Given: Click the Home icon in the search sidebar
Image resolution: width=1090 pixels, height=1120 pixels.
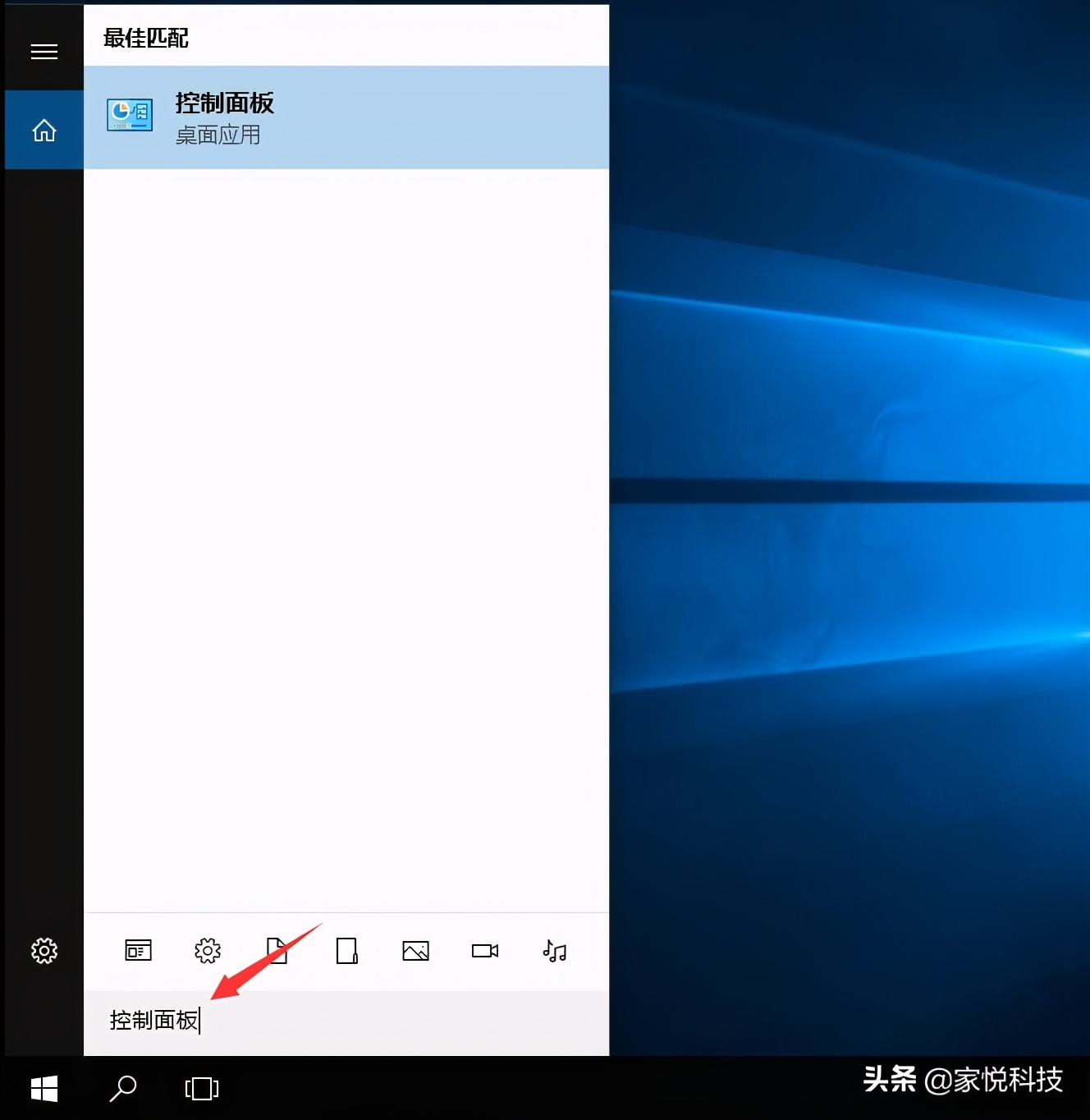Looking at the screenshot, I should (44, 130).
